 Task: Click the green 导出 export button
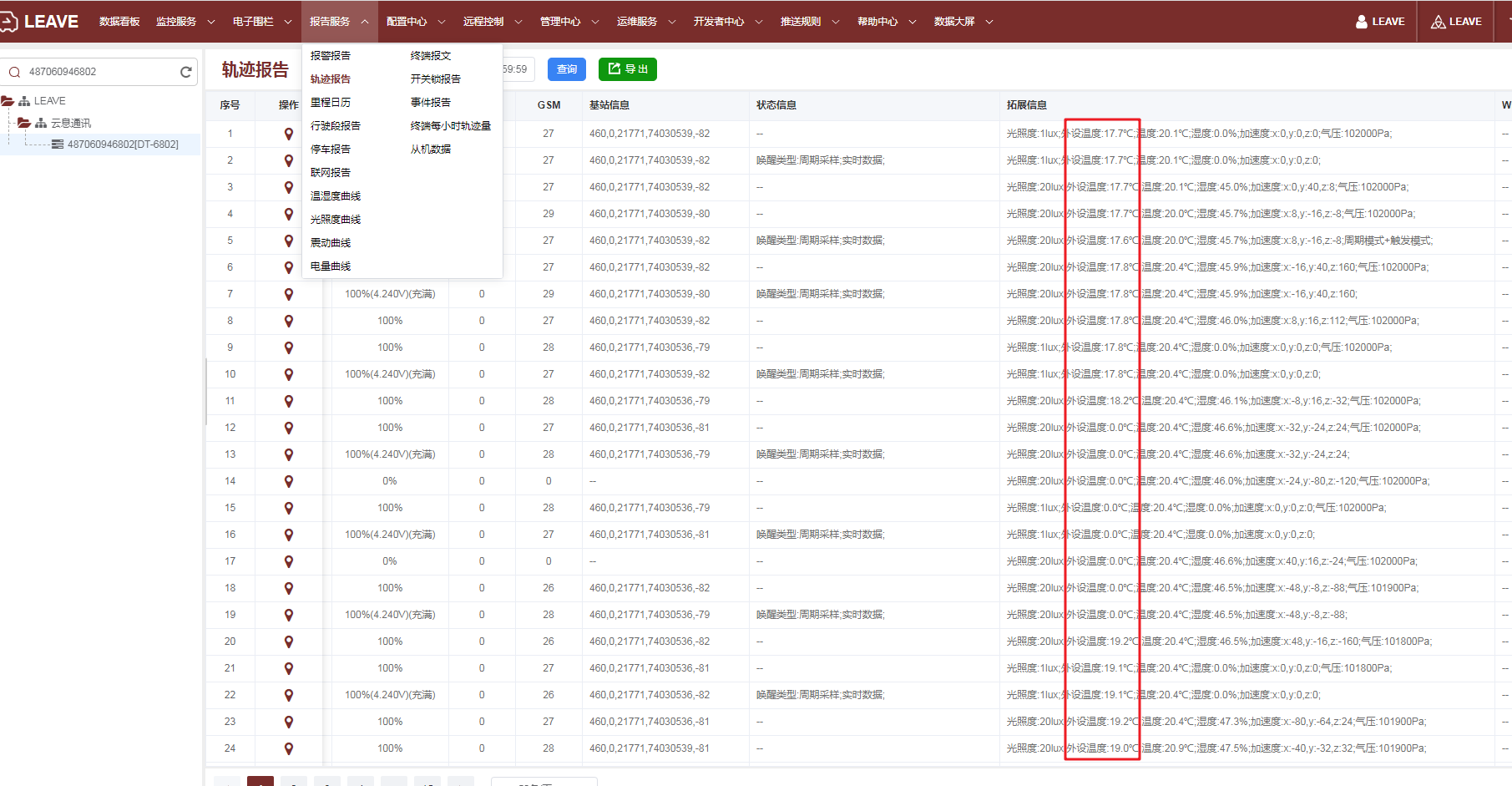coord(628,69)
